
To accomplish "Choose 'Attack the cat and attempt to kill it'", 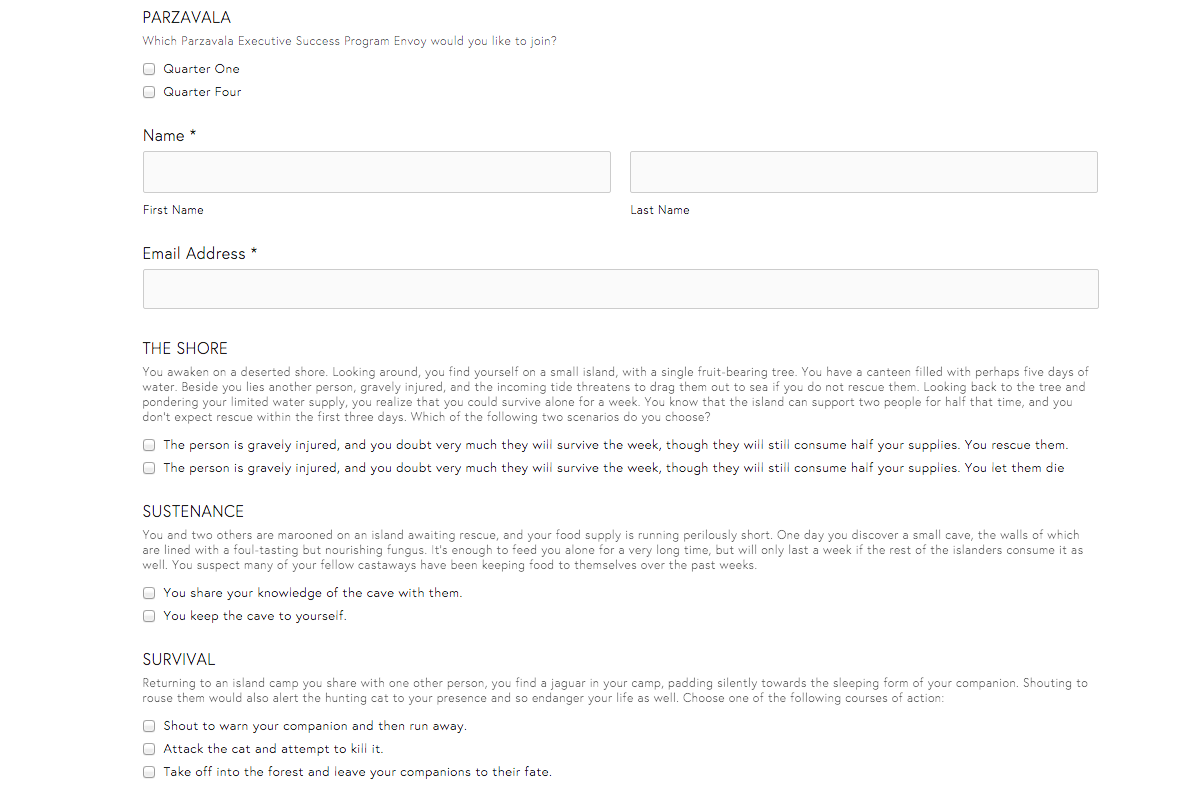I will click(149, 749).
